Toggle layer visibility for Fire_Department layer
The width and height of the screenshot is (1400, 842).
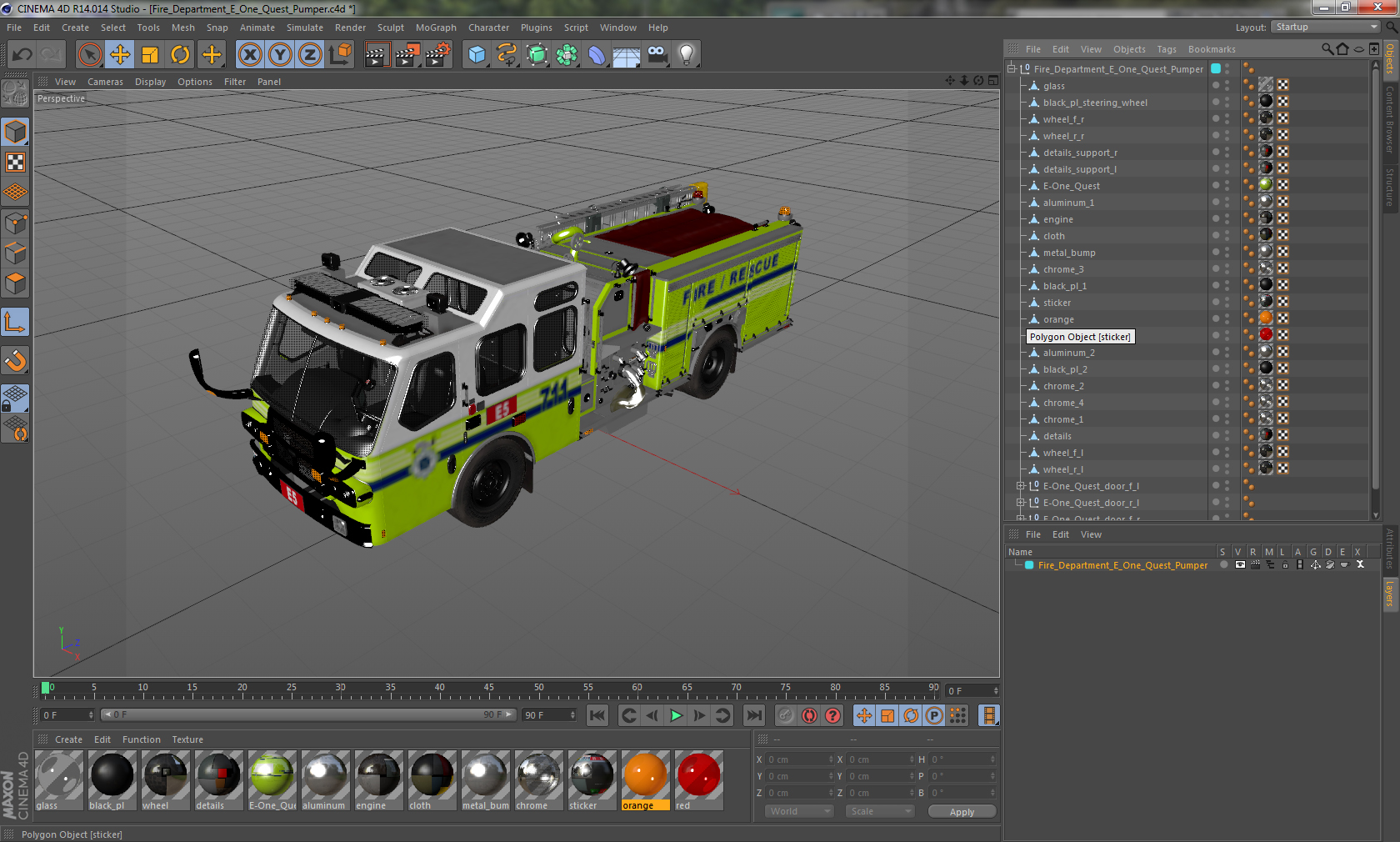(x=1240, y=565)
